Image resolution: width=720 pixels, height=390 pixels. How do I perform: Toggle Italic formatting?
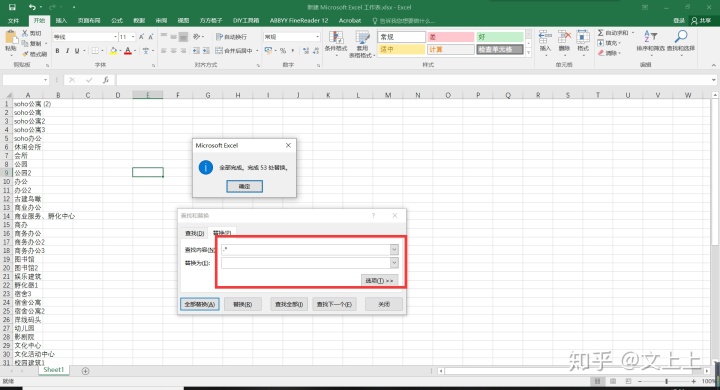[x=67, y=51]
